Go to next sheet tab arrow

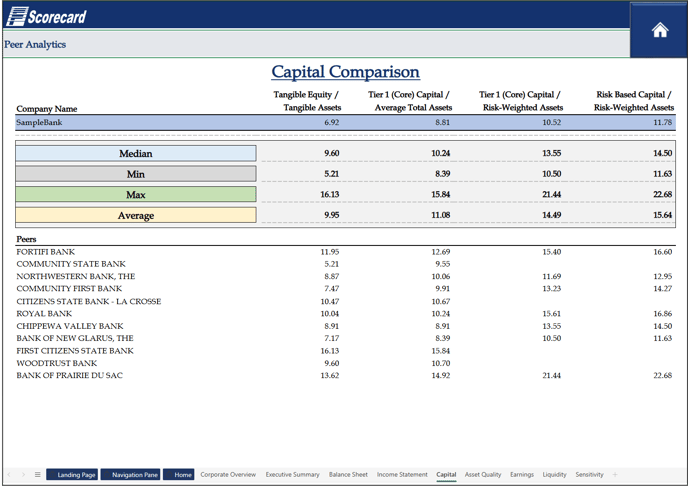tap(23, 474)
